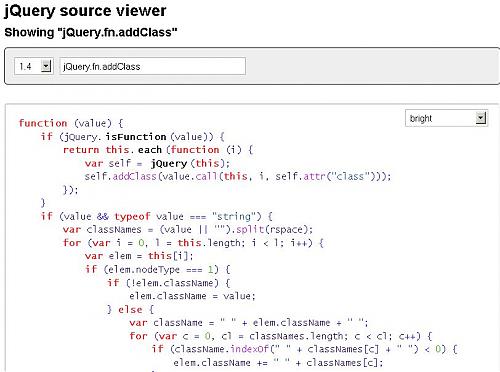This screenshot has height=372, width=500.
Task: Click the elem.nodeType condition text
Action: pyautogui.click(x=143, y=269)
